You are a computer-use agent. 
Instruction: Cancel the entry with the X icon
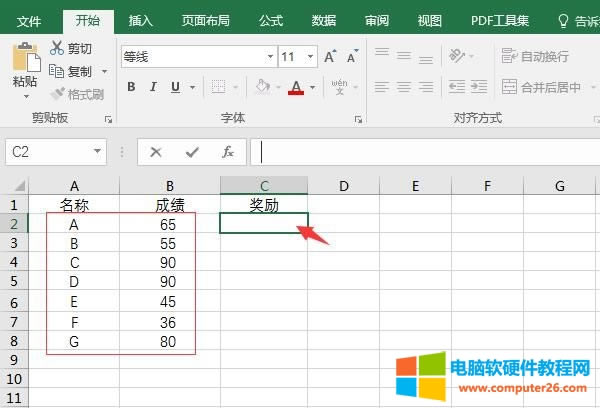click(156, 152)
